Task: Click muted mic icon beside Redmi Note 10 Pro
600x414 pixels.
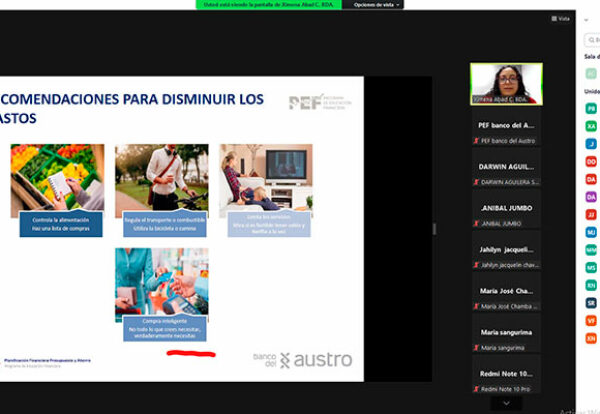Action: point(476,389)
